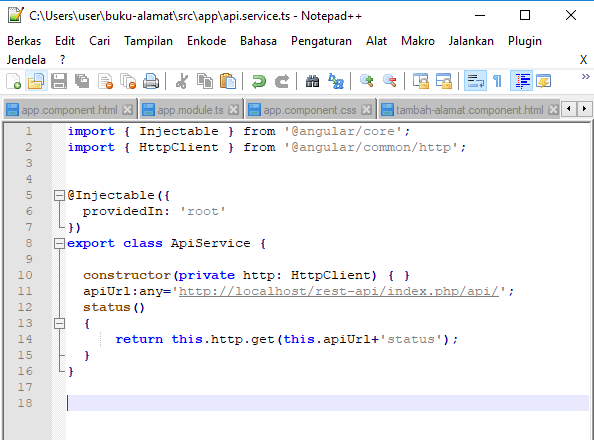Viewport: 594px width, 440px height.
Task: Paste clipboard with the Paste icon
Action: click(x=228, y=81)
